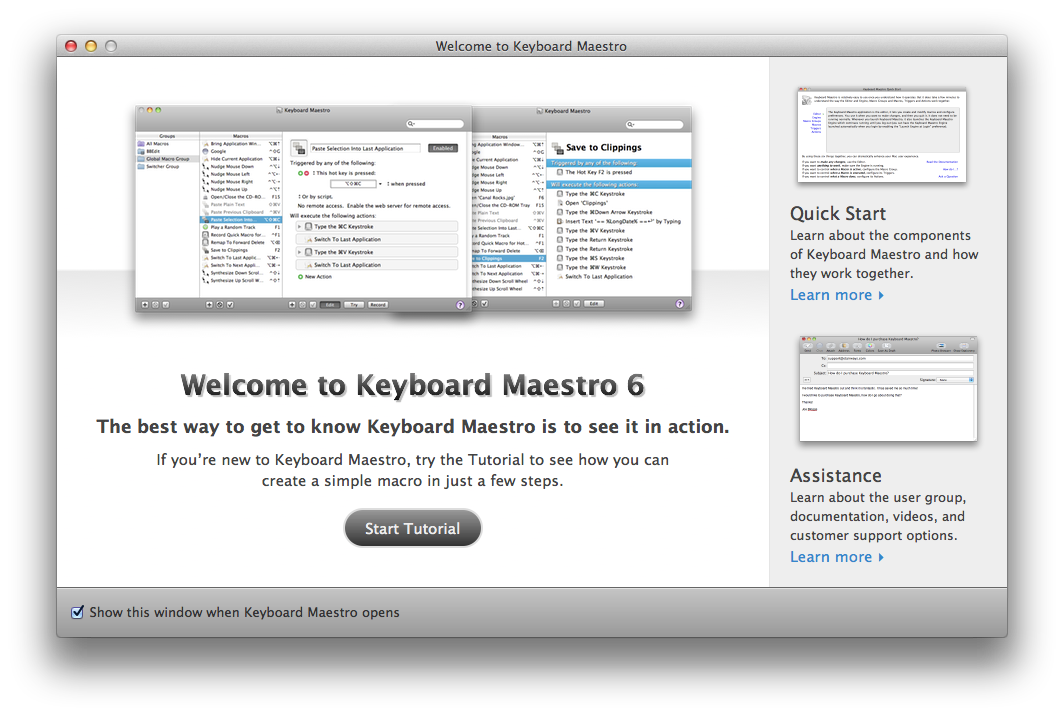The height and width of the screenshot is (716, 1064).
Task: Open the Quick Start document thumbnail
Action: (881, 134)
